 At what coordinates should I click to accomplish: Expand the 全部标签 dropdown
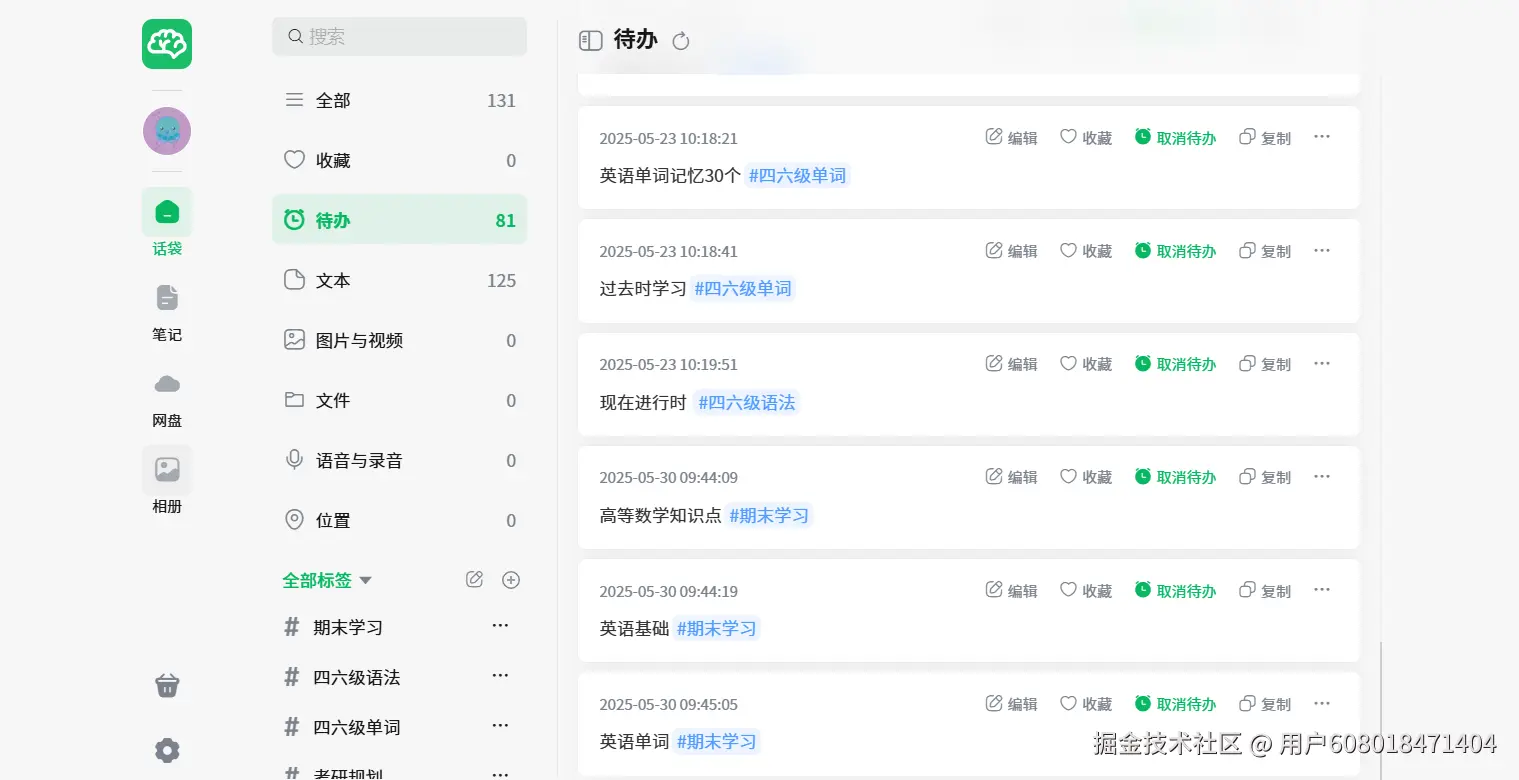coord(327,580)
